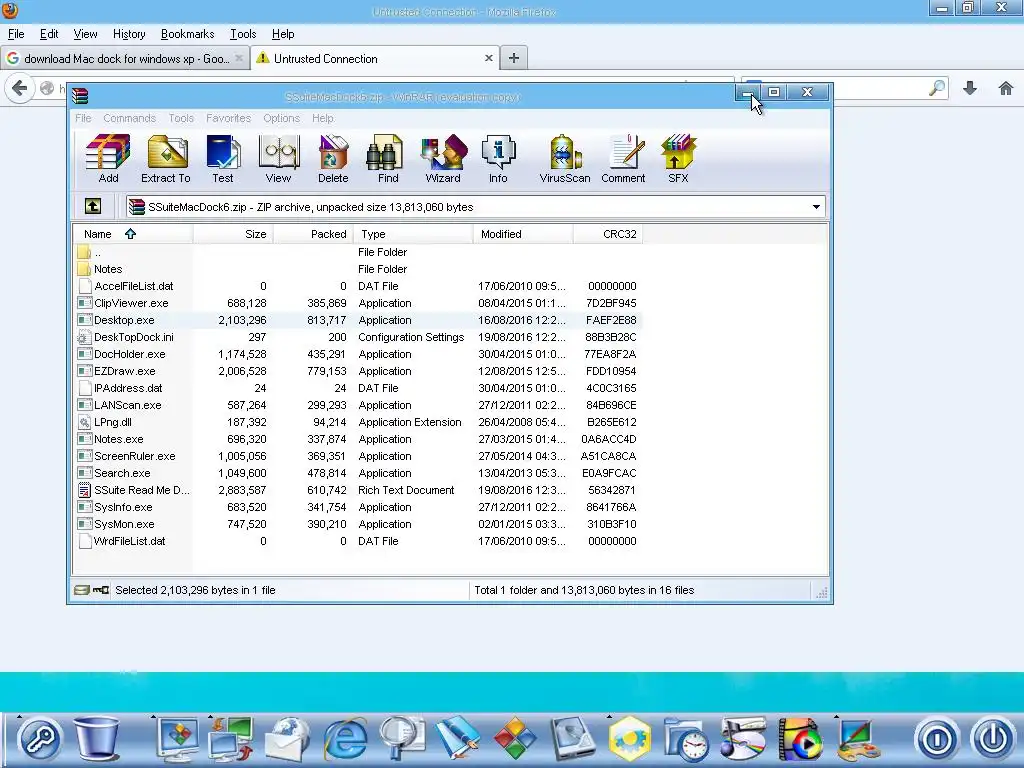Select DocHolder.exe file
This screenshot has height=768, width=1024.
(358, 354)
